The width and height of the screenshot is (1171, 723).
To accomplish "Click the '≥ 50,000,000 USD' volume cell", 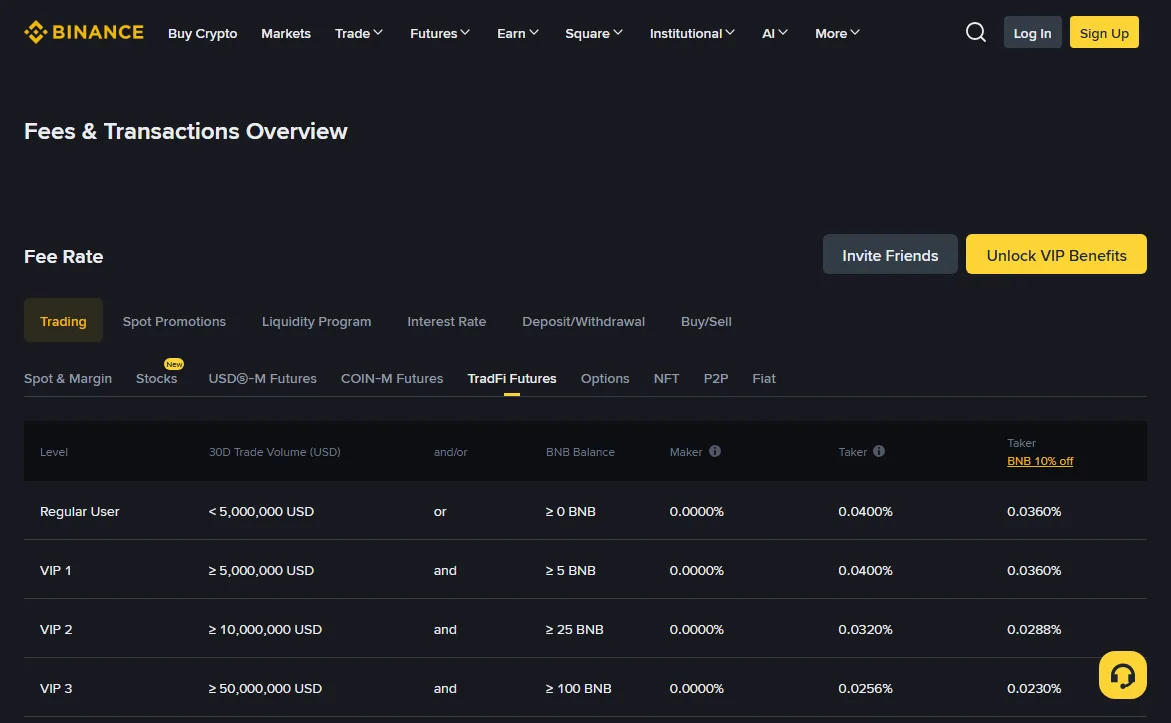I will 265,688.
